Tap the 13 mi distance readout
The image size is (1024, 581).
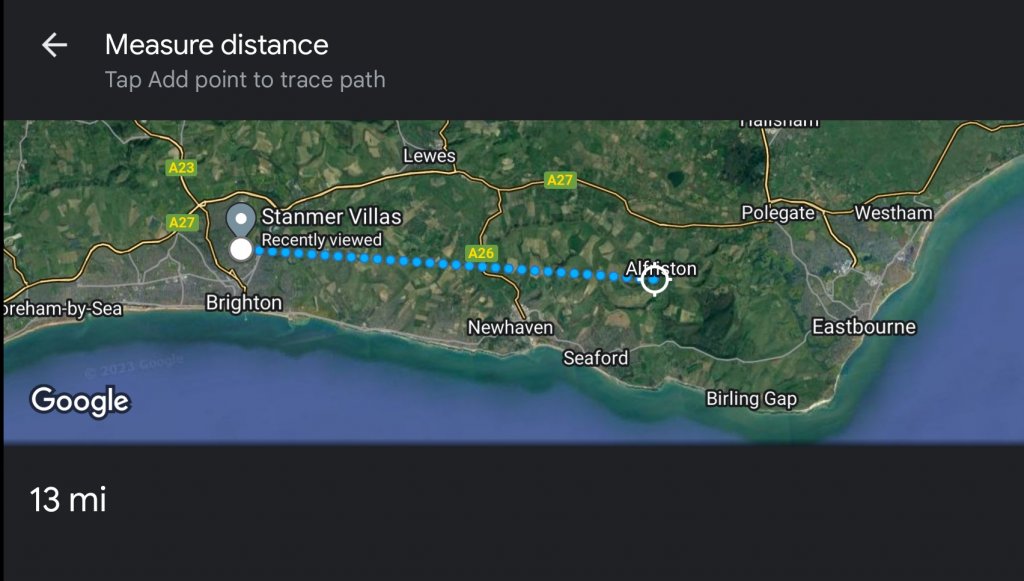pyautogui.click(x=68, y=499)
